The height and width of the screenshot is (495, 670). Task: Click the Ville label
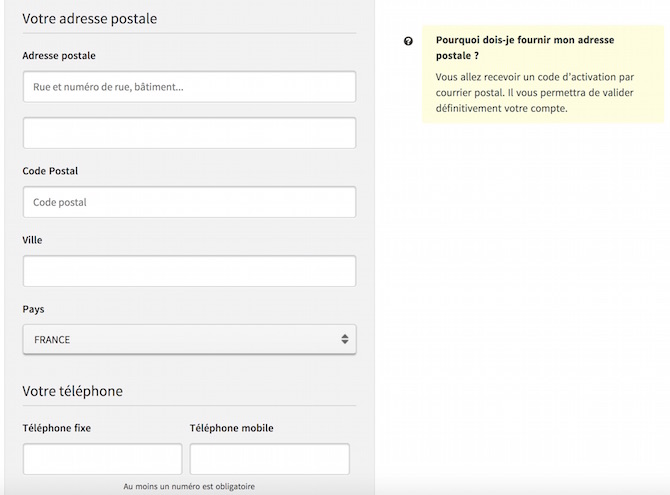[32, 240]
